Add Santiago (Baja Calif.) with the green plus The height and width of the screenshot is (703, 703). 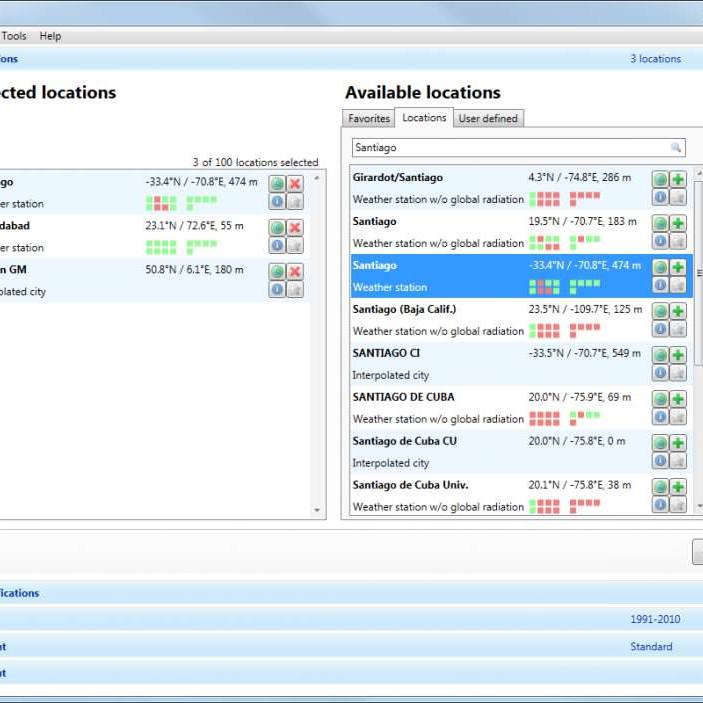tap(678, 311)
